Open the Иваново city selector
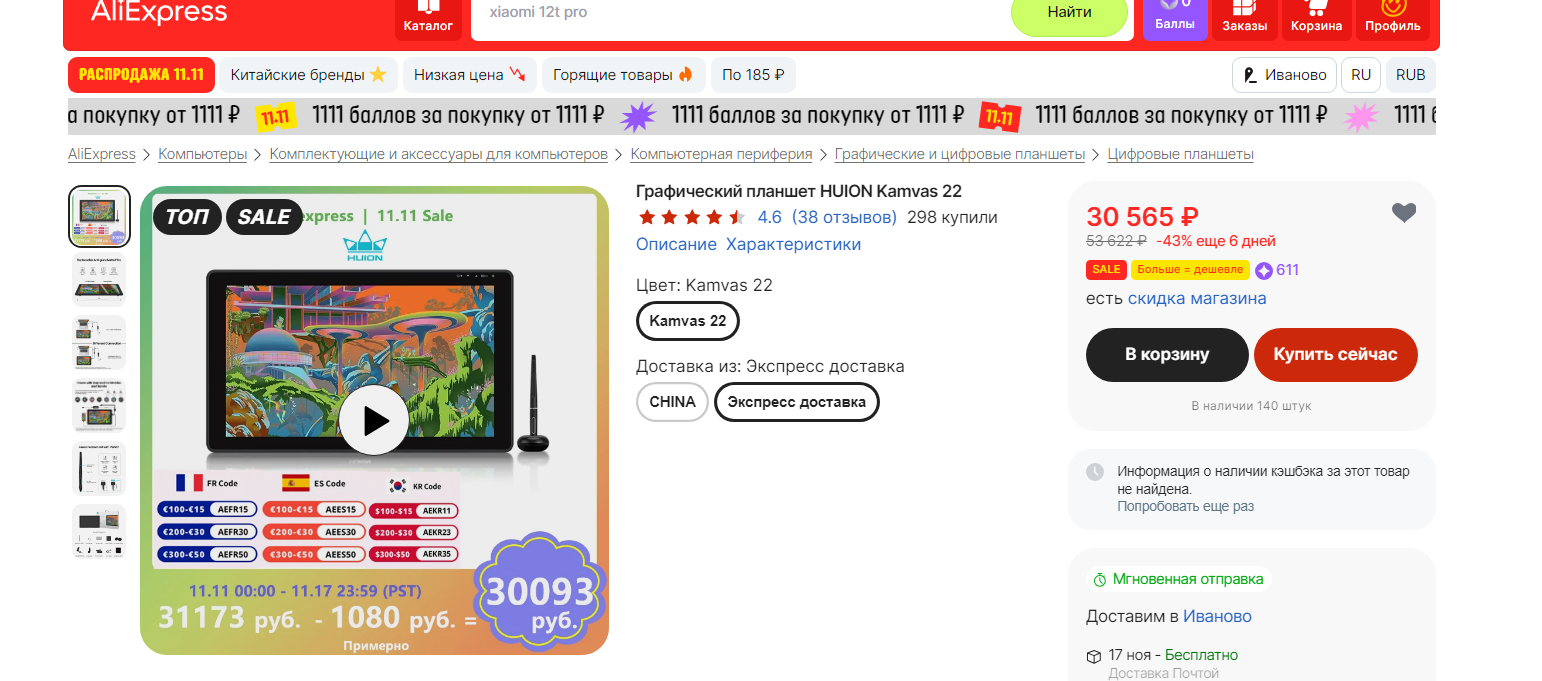The height and width of the screenshot is (681, 1542). [x=1284, y=75]
